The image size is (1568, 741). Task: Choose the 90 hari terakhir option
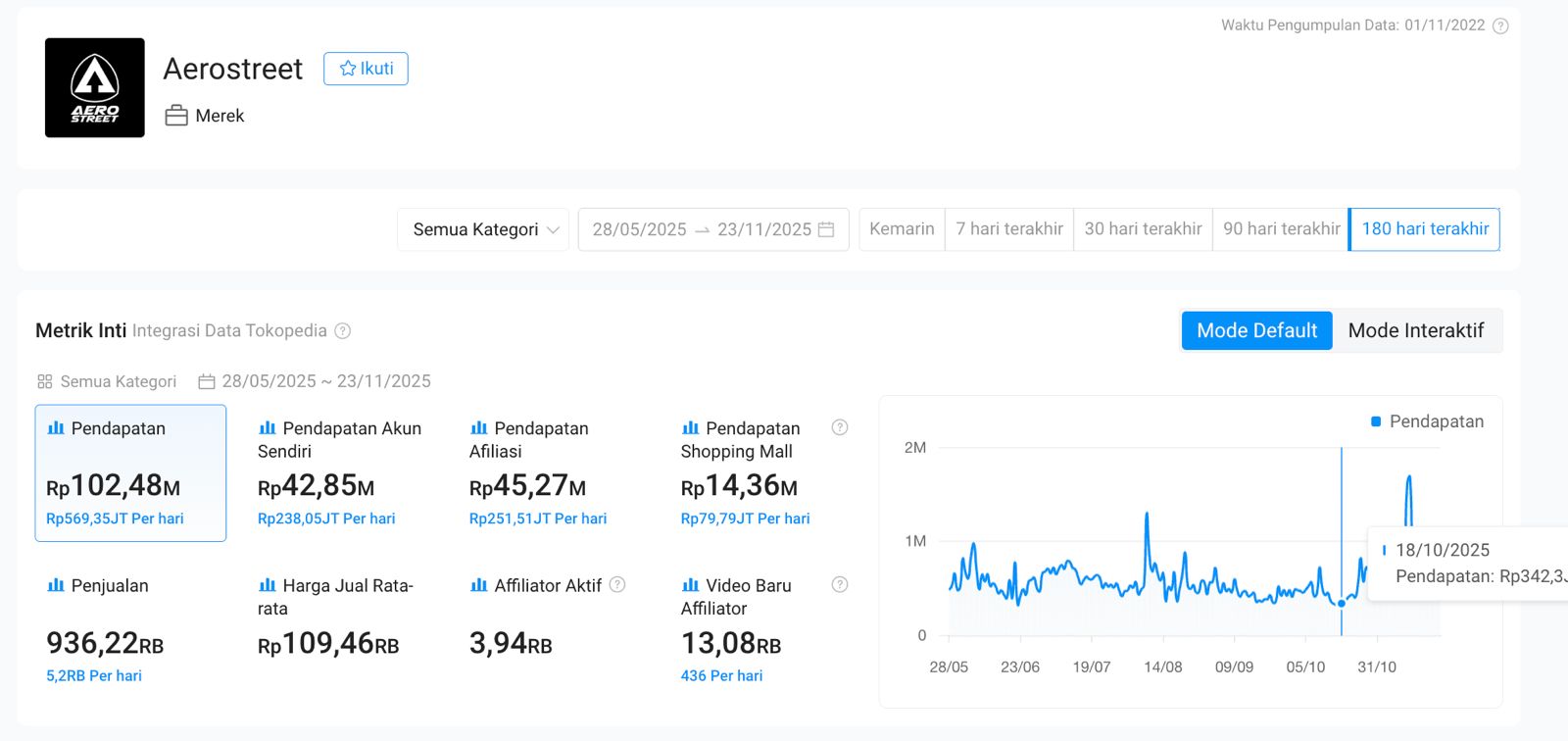tap(1281, 229)
